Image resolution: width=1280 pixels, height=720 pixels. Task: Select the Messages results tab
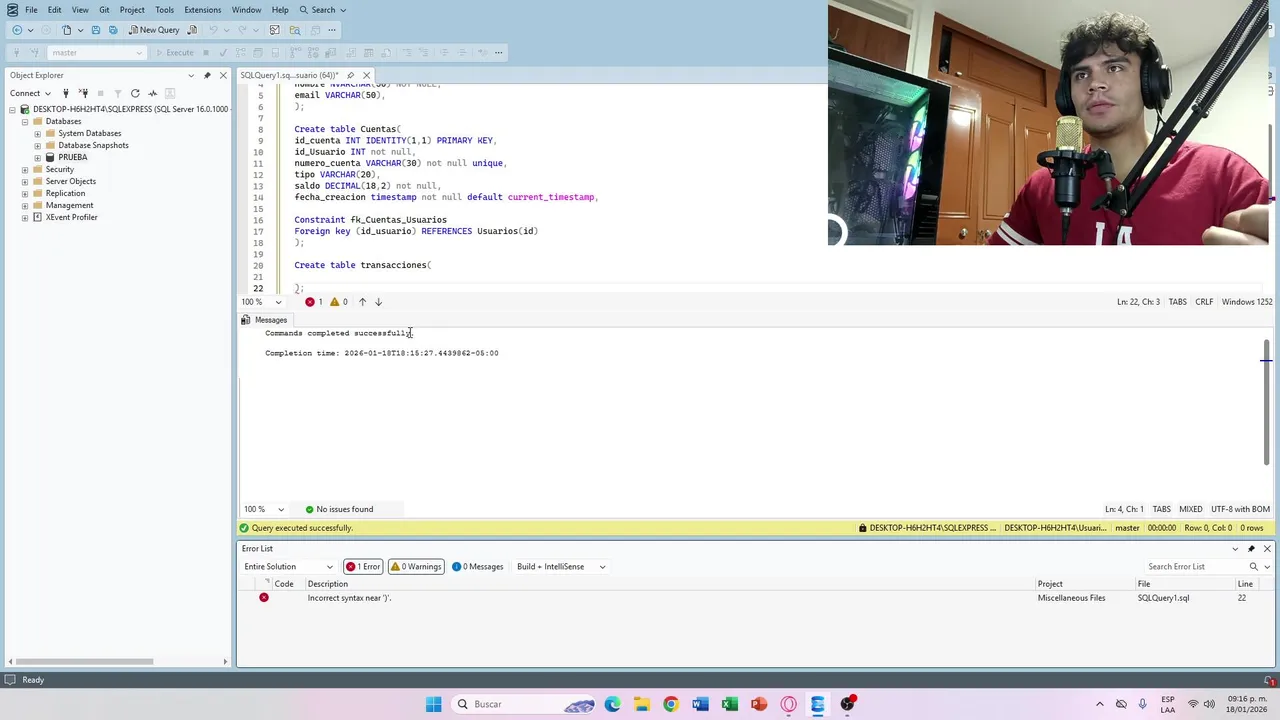pyautogui.click(x=264, y=320)
